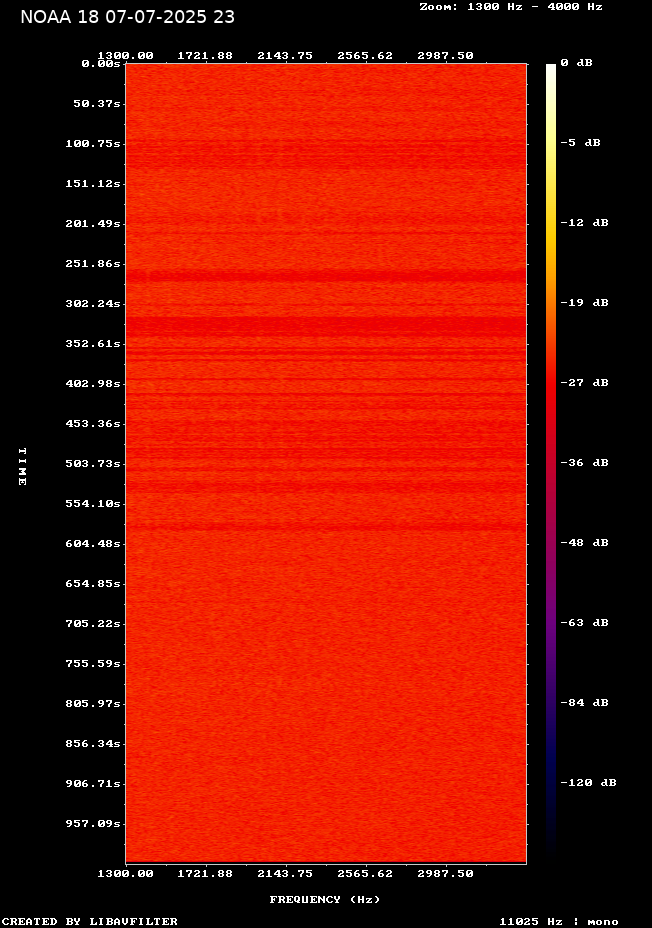Click the vertical TIME axis label
Viewport: 652px width, 928px height.
click(x=21, y=466)
